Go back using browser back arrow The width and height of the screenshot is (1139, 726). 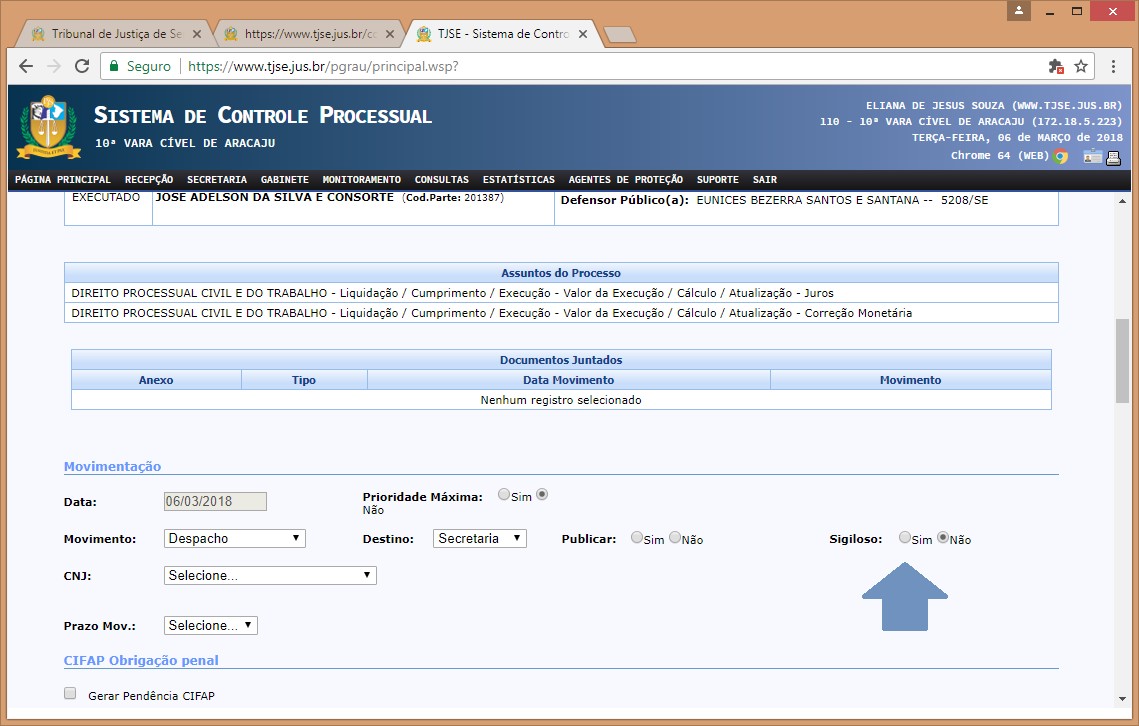click(26, 66)
